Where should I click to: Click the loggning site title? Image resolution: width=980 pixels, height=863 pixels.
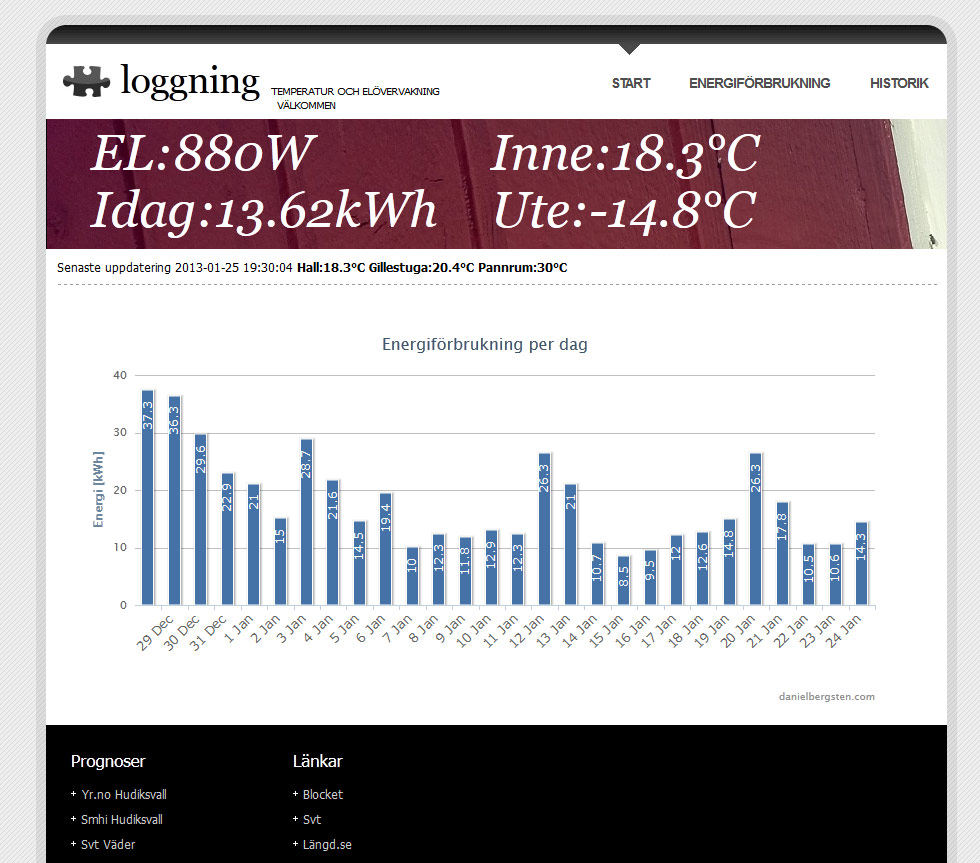tap(189, 81)
